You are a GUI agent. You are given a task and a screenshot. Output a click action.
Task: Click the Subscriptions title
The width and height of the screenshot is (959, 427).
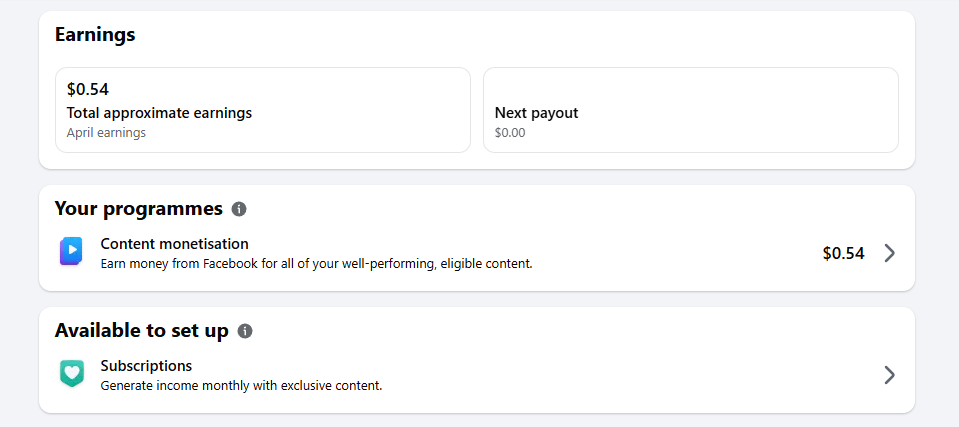(146, 366)
